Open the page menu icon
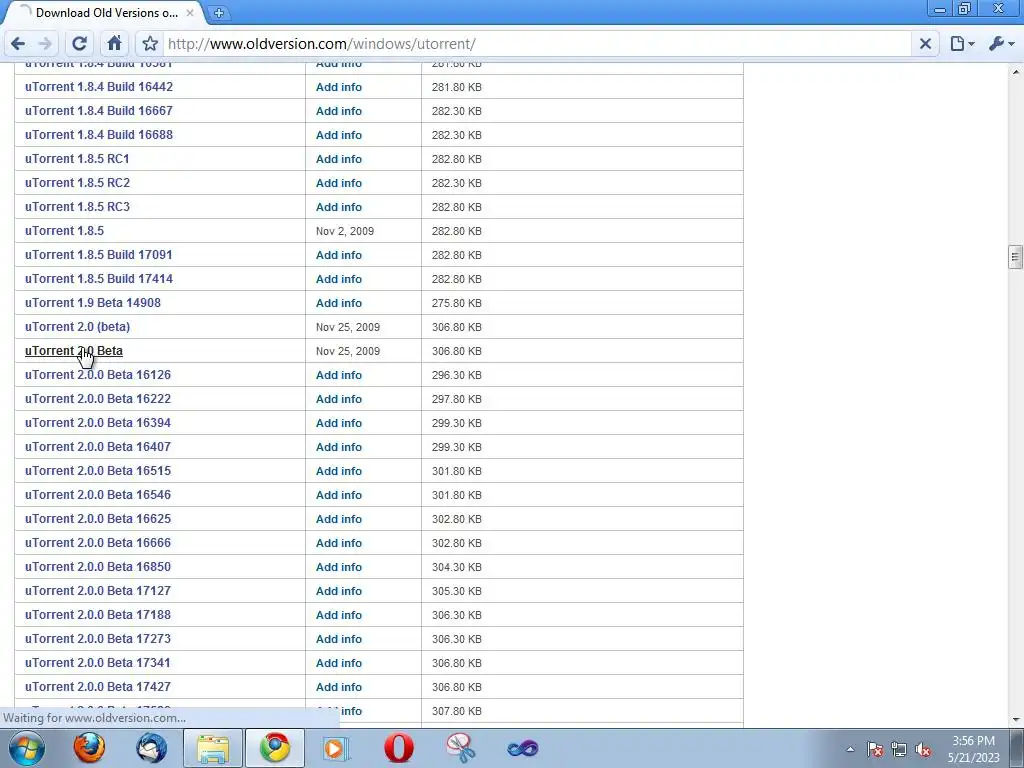Viewport: 1024px width, 768px height. click(x=962, y=44)
